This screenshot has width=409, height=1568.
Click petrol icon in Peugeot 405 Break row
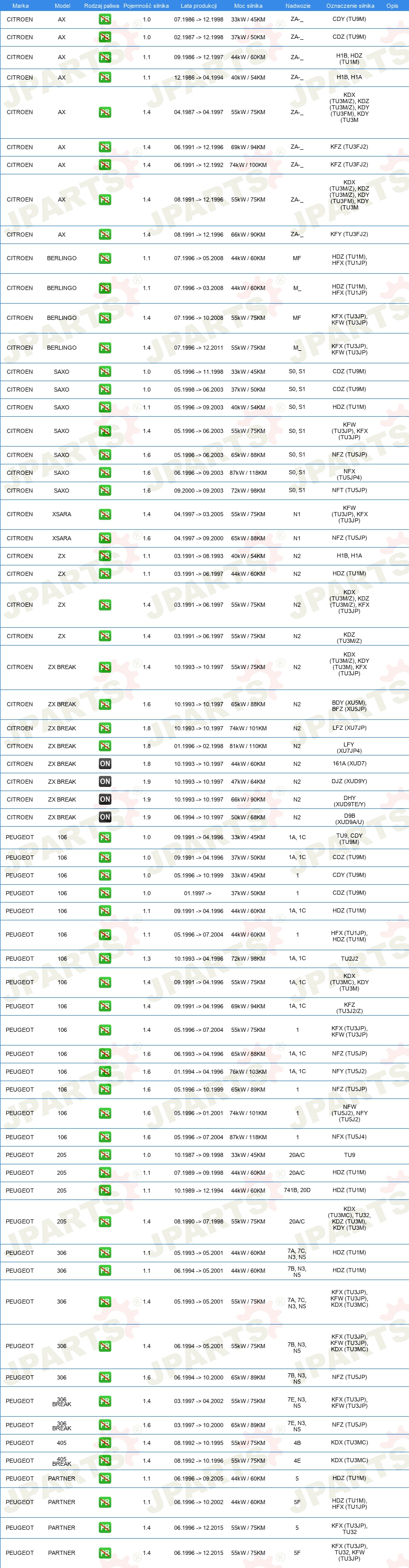coord(105,1461)
